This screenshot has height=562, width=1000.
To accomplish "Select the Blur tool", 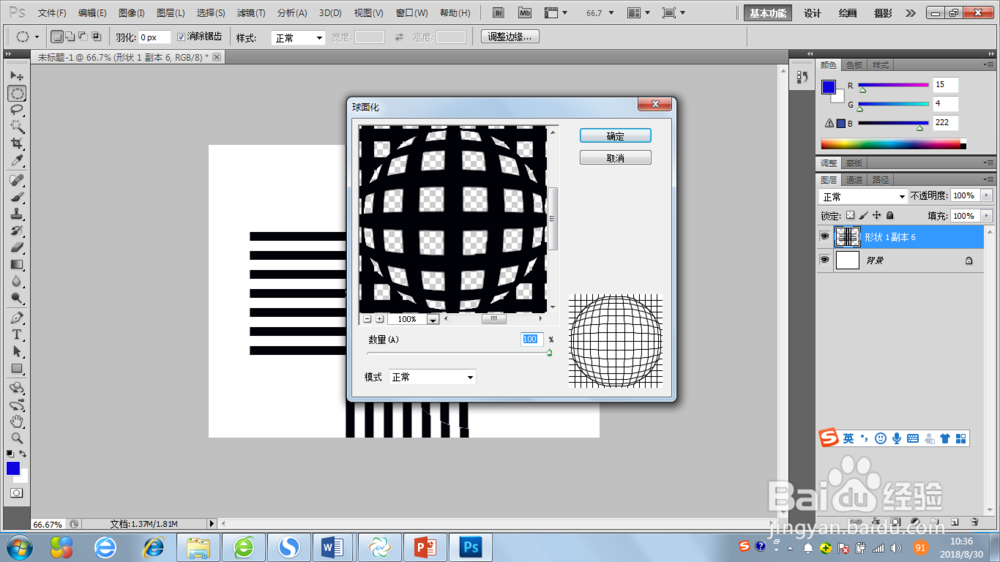I will click(x=17, y=281).
